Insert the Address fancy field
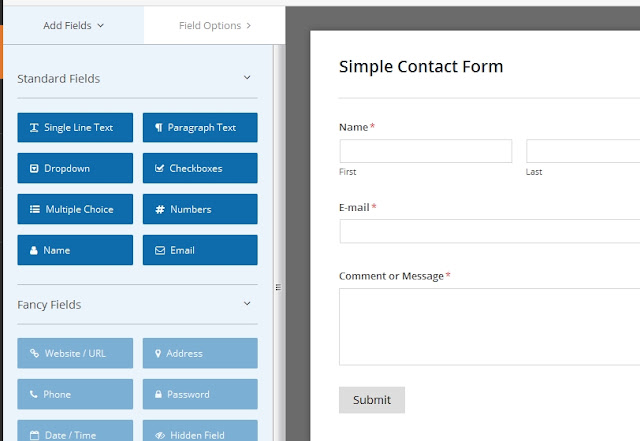 (200, 353)
